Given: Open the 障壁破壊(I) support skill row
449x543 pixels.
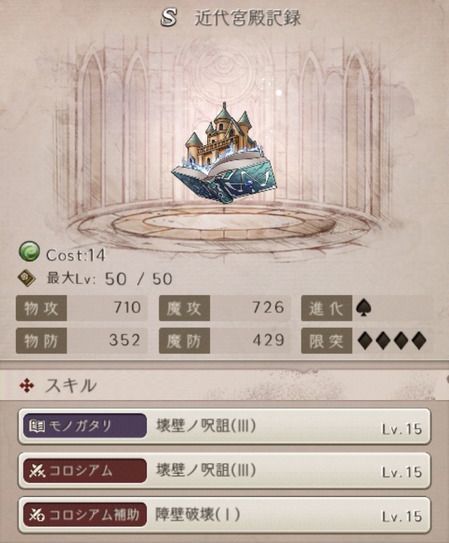Looking at the screenshot, I should pos(224,515).
